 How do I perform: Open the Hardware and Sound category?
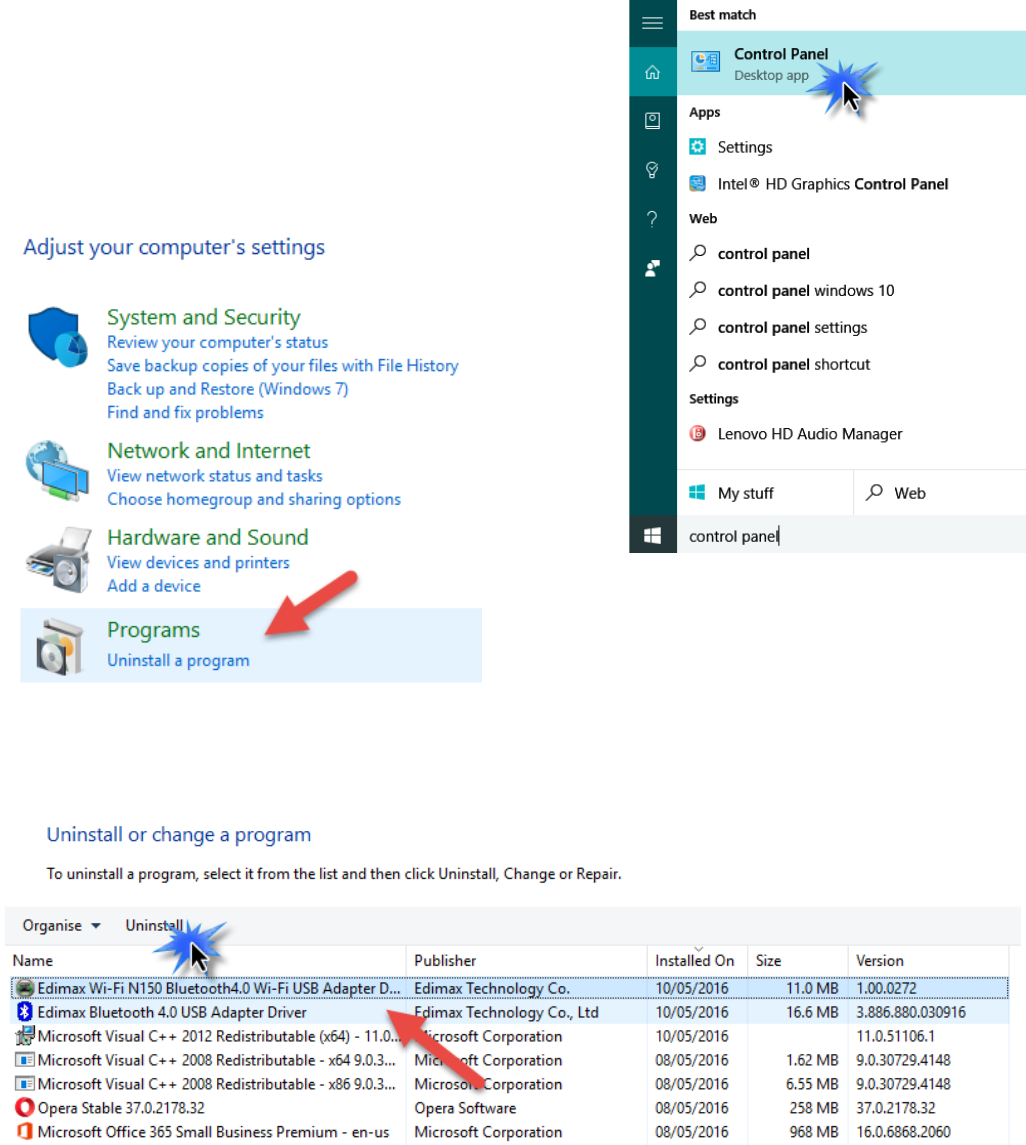click(207, 537)
